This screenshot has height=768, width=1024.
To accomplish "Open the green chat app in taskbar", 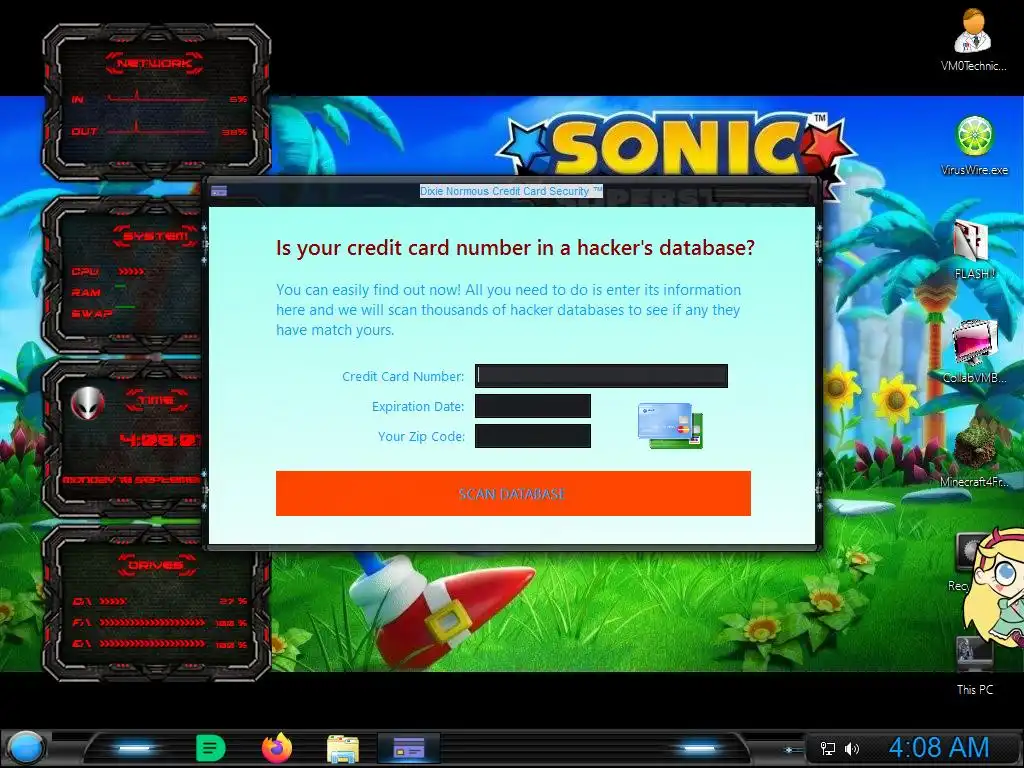I will 210,748.
